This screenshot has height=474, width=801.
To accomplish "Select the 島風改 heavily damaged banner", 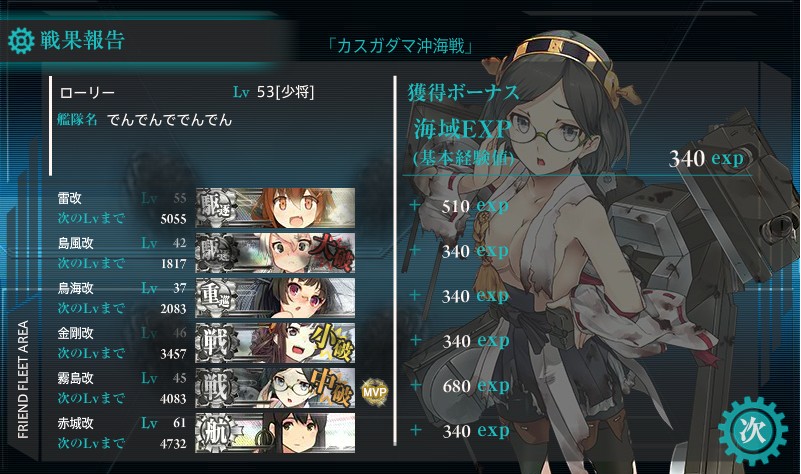I will click(x=275, y=252).
